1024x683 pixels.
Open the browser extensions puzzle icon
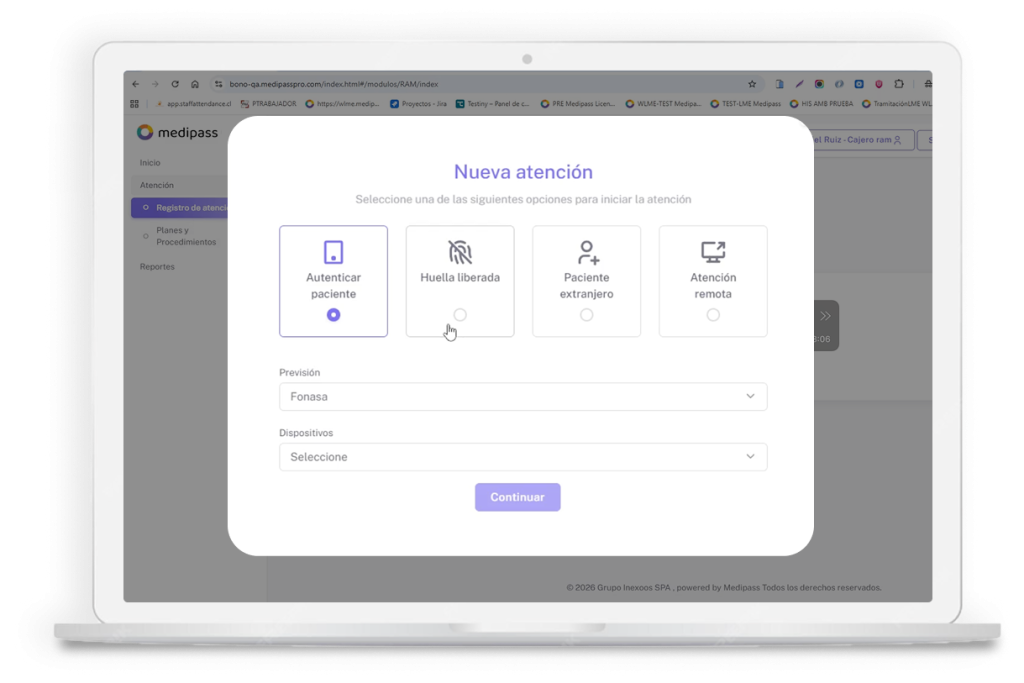tap(898, 84)
